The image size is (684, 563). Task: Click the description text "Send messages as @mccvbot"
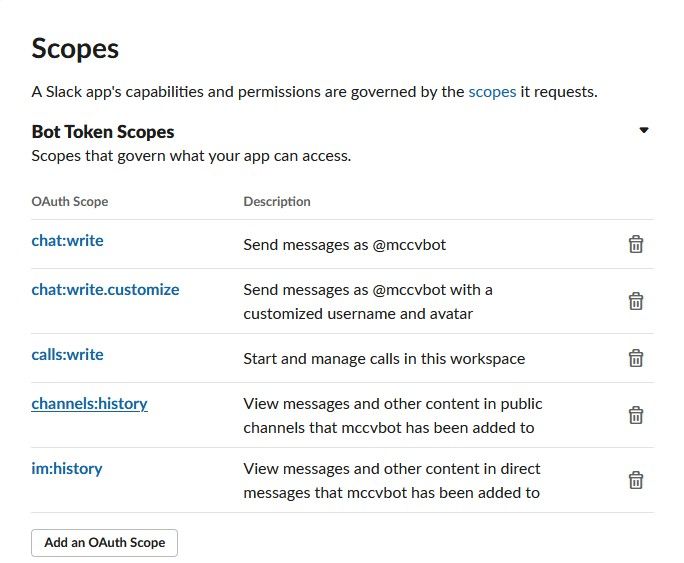click(335, 244)
